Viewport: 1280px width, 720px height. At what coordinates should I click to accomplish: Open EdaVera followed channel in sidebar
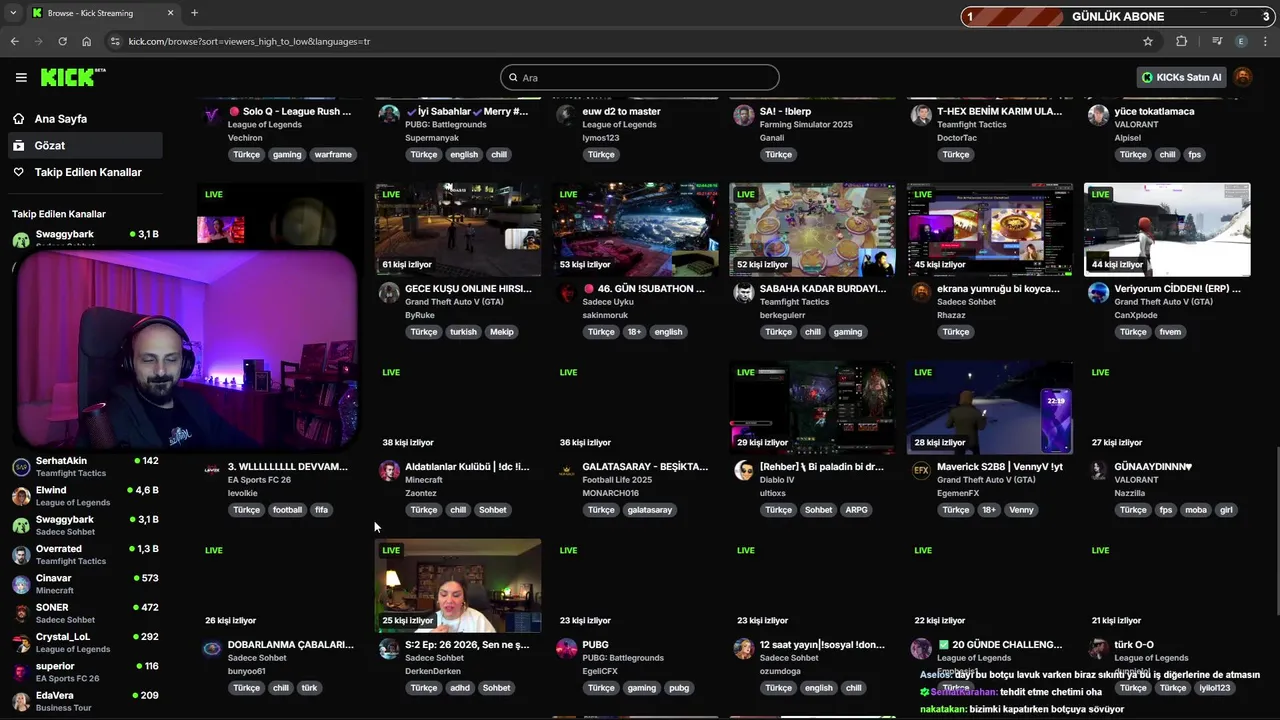click(85, 701)
